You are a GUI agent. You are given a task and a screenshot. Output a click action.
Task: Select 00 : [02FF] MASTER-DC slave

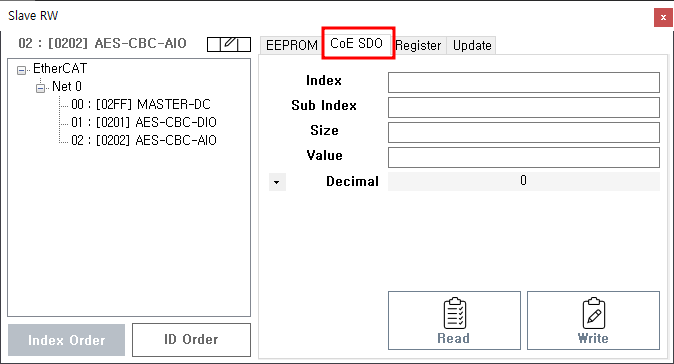point(141,104)
